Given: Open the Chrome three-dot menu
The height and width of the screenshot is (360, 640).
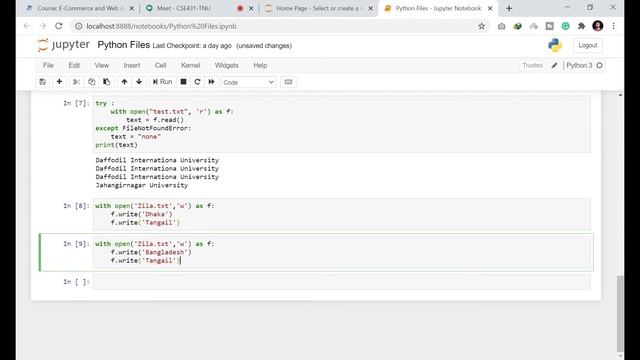Looking at the screenshot, I should click(613, 26).
